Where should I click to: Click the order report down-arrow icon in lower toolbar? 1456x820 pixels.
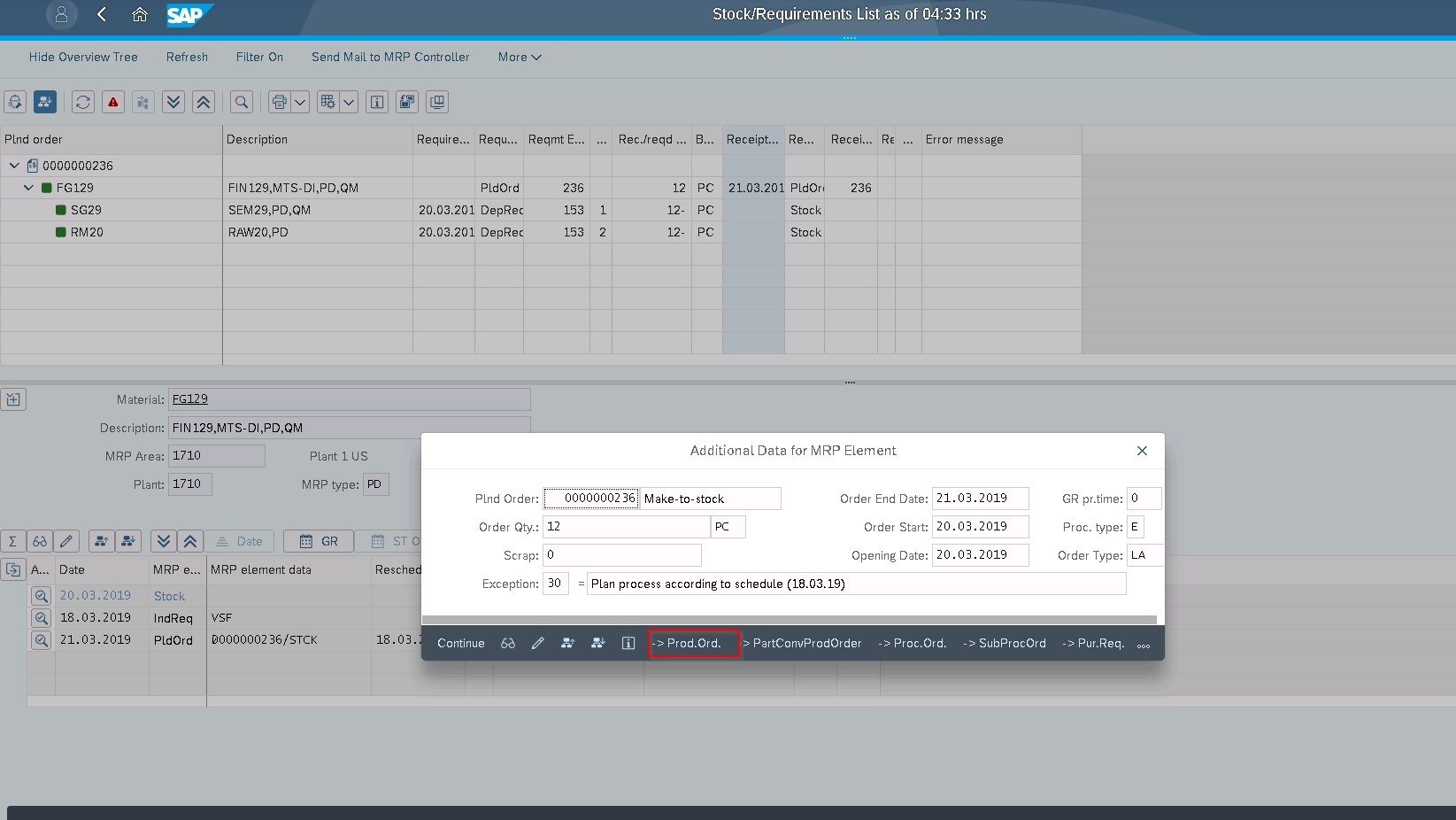coord(129,541)
